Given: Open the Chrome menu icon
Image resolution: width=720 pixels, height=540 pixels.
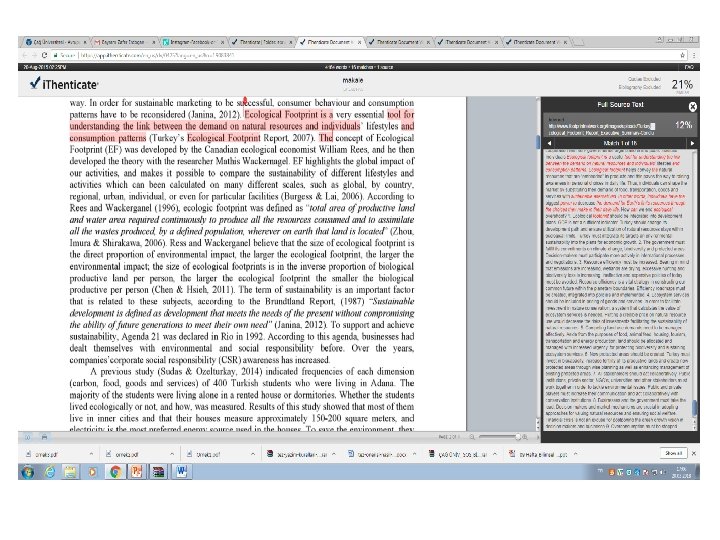Looking at the screenshot, I should pyautogui.click(x=694, y=55).
